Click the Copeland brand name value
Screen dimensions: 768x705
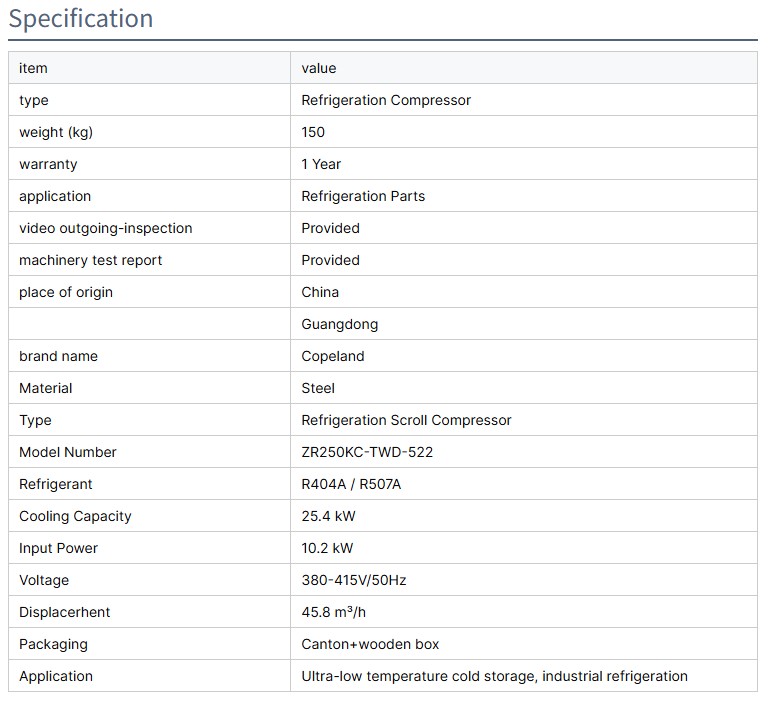[332, 356]
